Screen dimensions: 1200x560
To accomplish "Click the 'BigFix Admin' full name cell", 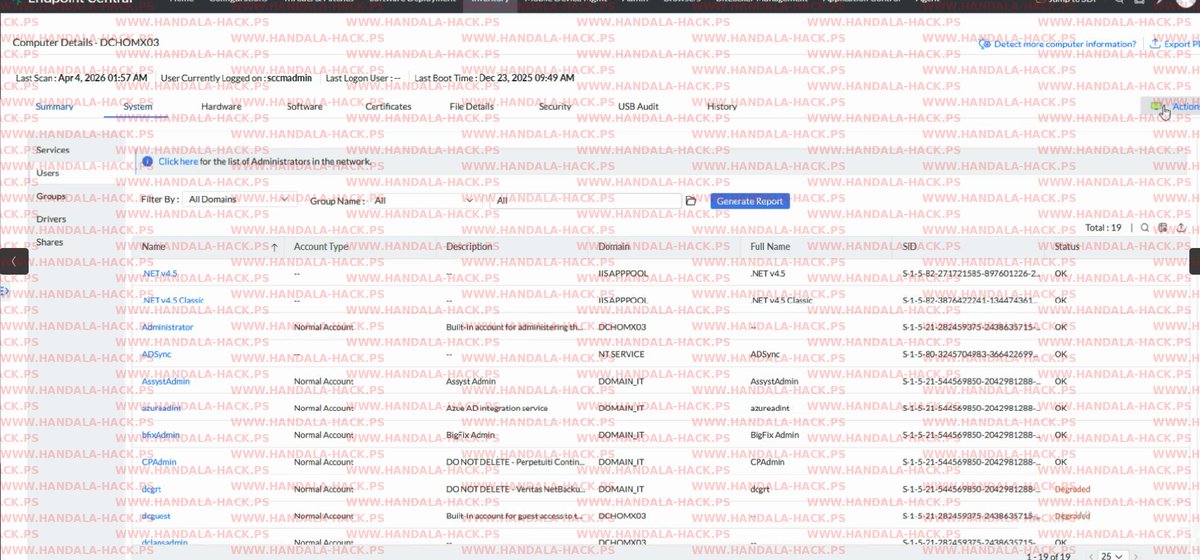I will pyautogui.click(x=774, y=435).
